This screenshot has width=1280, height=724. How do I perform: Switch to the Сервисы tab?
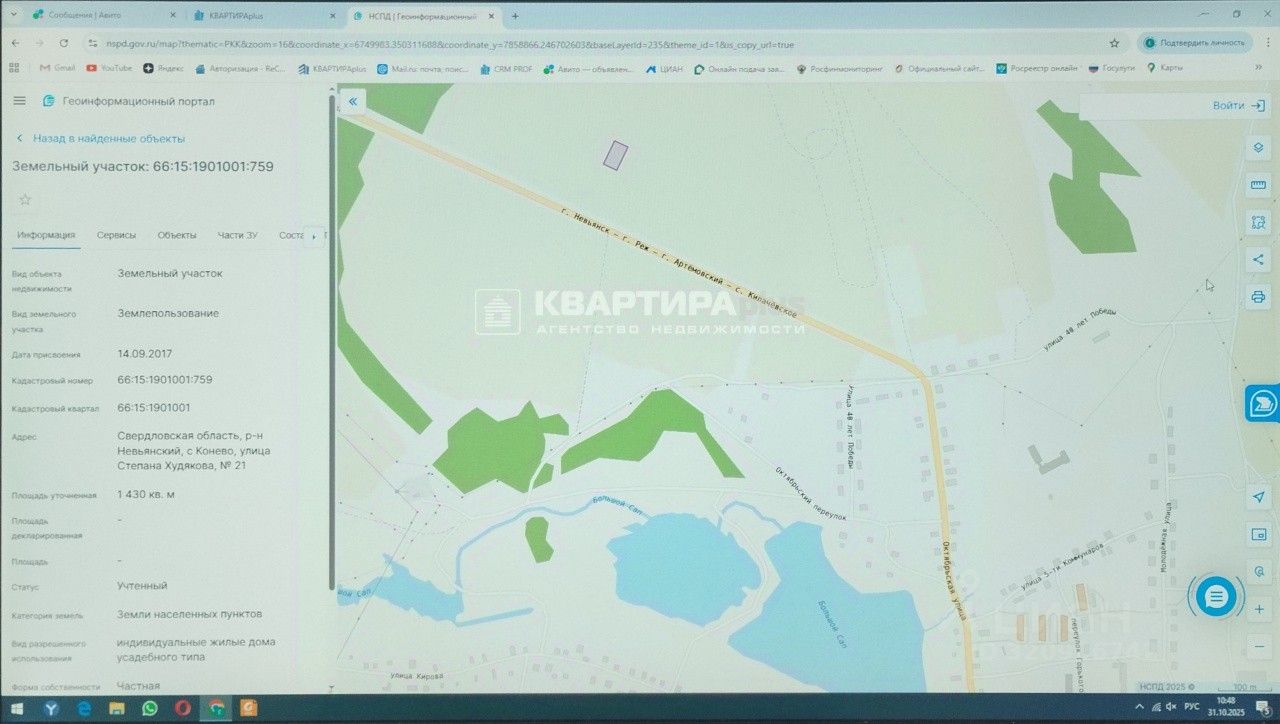[116, 235]
